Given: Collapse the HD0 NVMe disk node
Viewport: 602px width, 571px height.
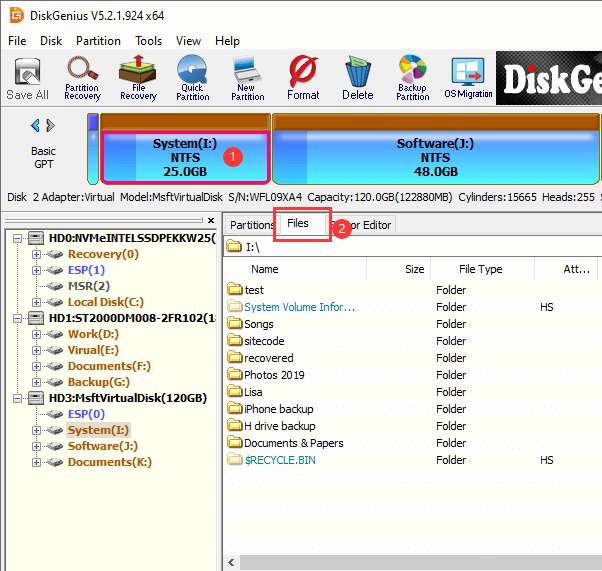Looking at the screenshot, I should (17, 238).
